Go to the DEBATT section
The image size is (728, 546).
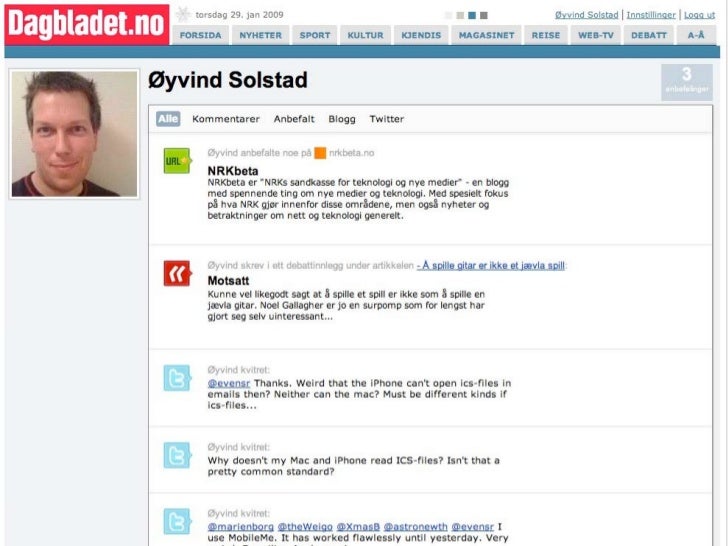(649, 35)
